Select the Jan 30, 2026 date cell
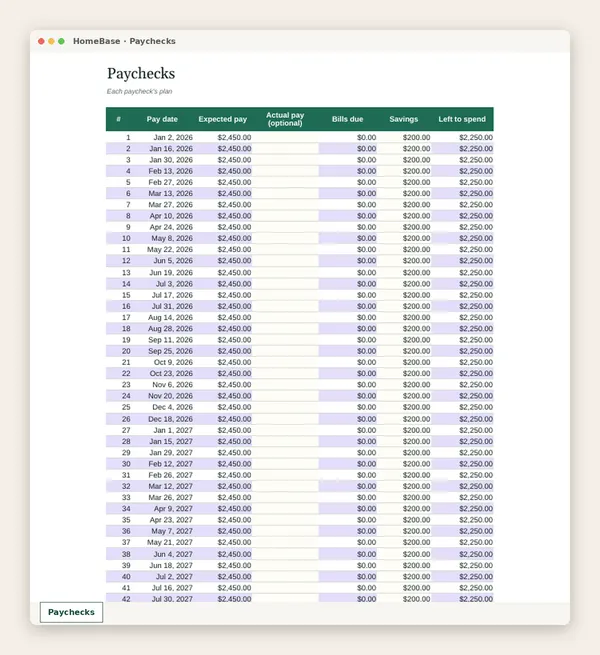The width and height of the screenshot is (600, 655). coord(163,160)
